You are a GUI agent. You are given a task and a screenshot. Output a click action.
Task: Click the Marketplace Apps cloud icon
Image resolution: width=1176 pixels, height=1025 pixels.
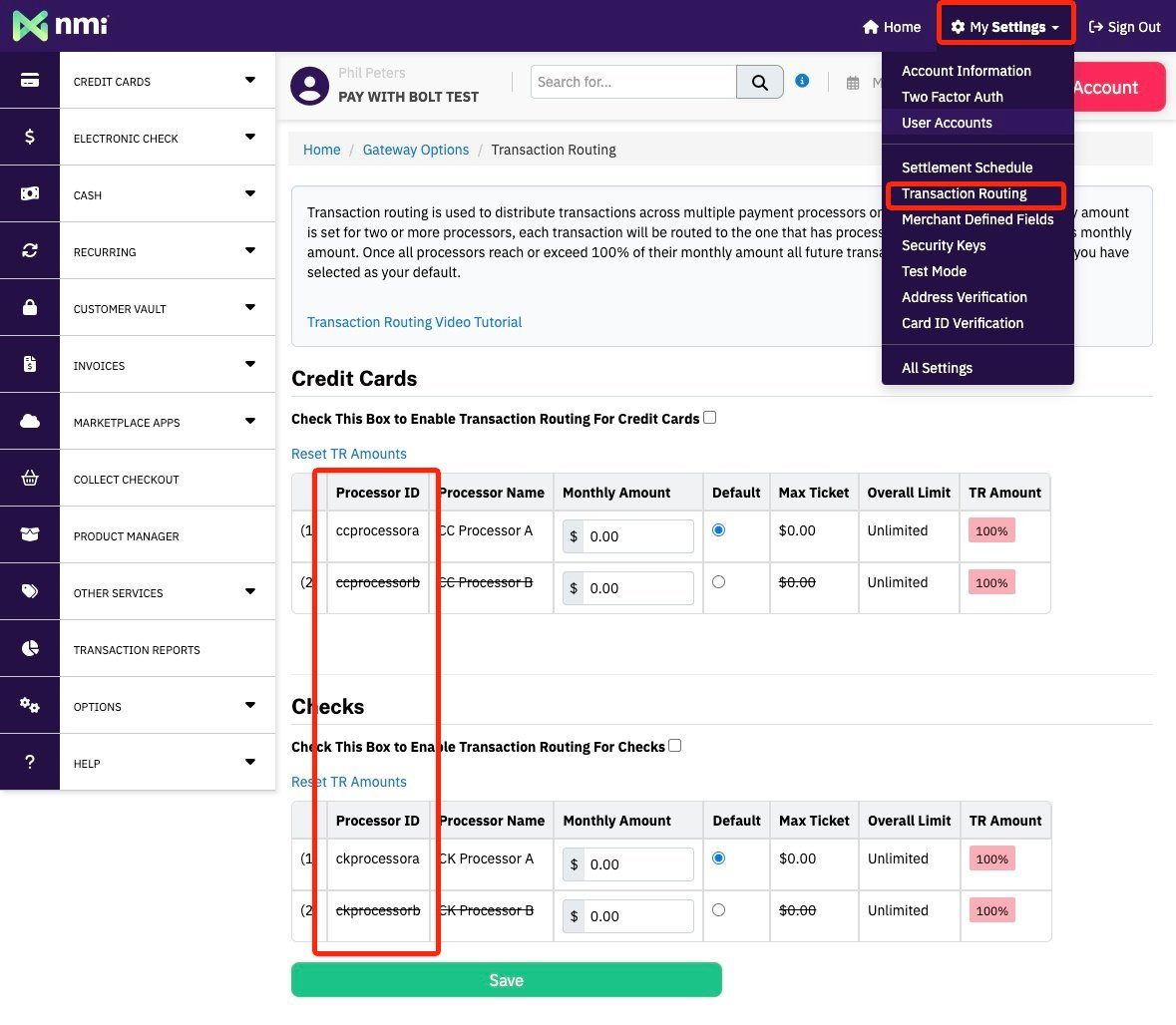[x=29, y=421]
